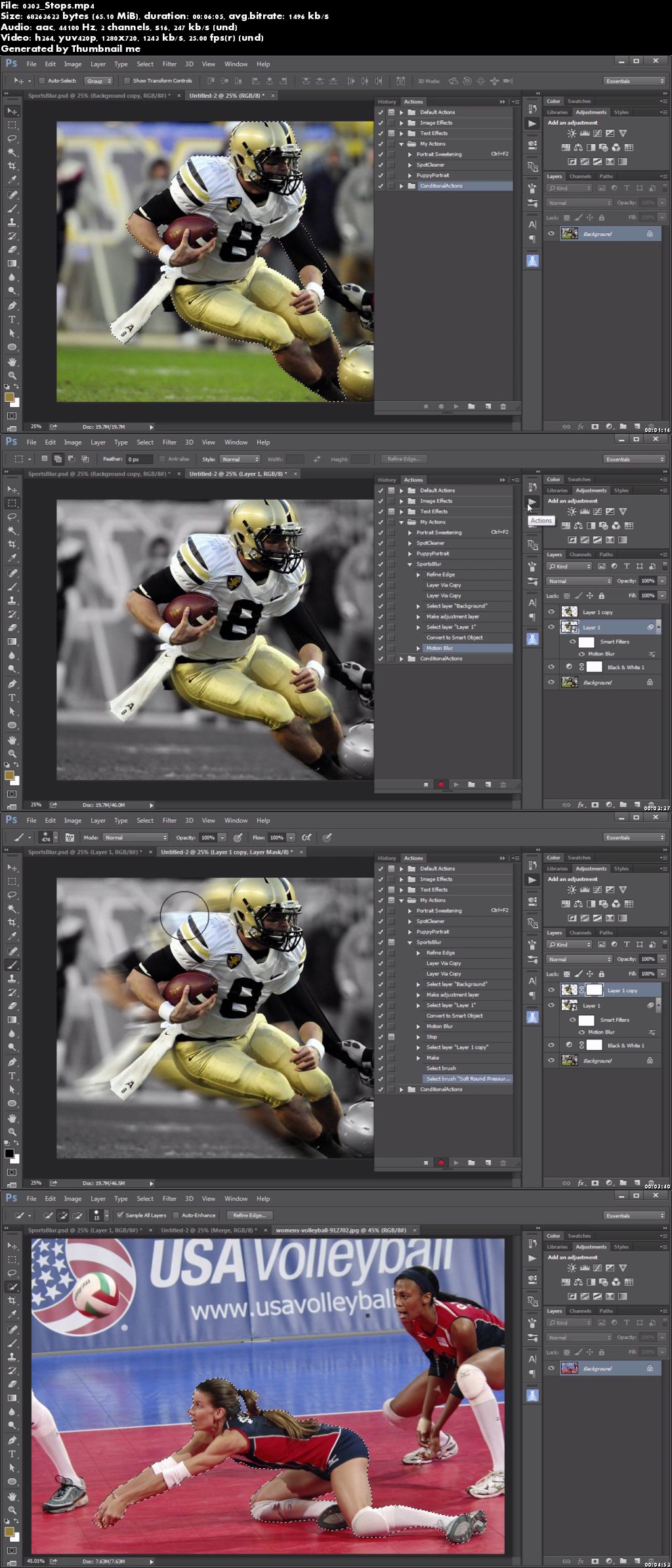Select Rectangular Marquee tool in second frame's toolbox
The image size is (672, 1568).
point(12,504)
